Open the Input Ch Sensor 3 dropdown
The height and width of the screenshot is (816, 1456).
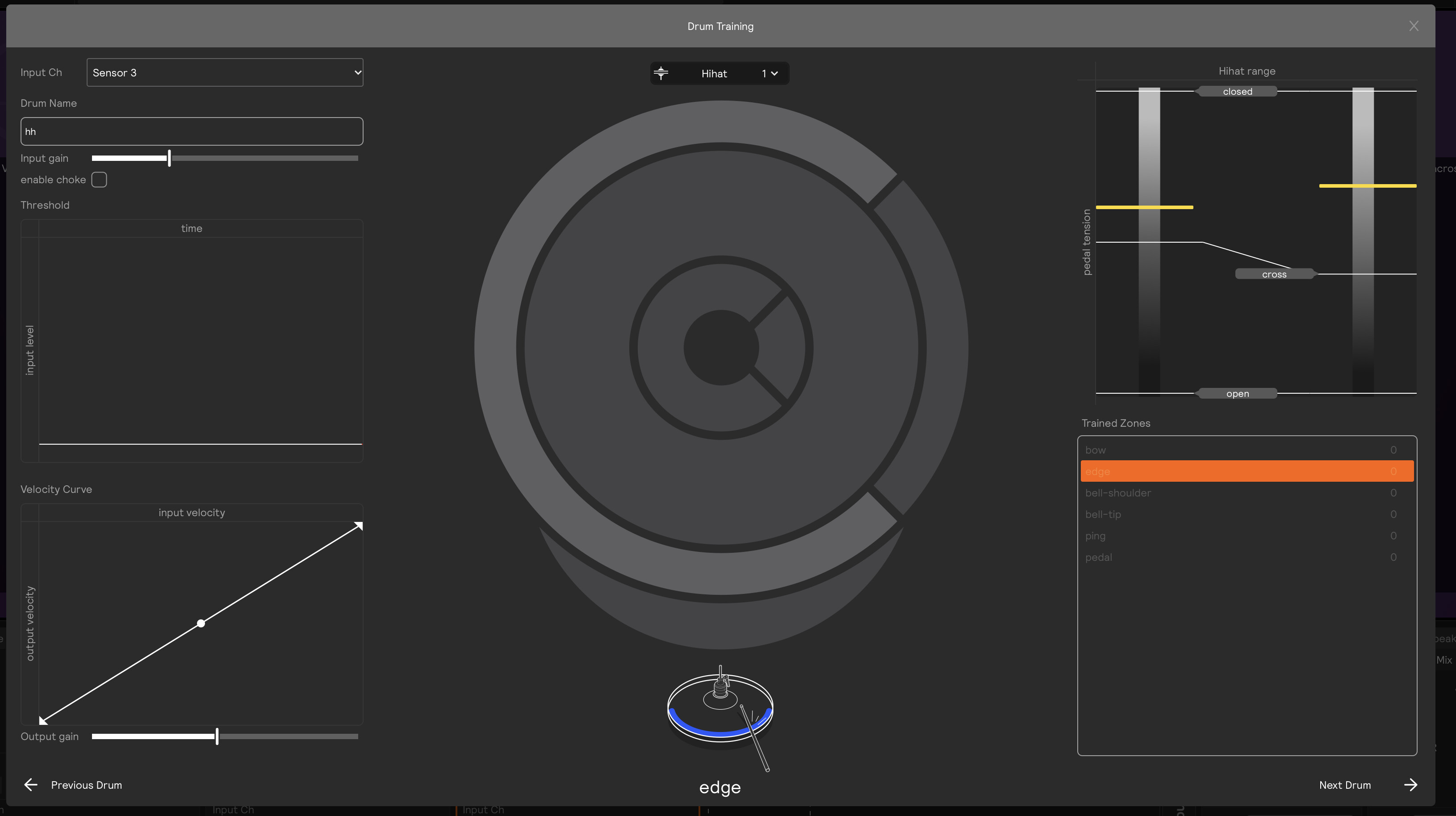coord(224,72)
